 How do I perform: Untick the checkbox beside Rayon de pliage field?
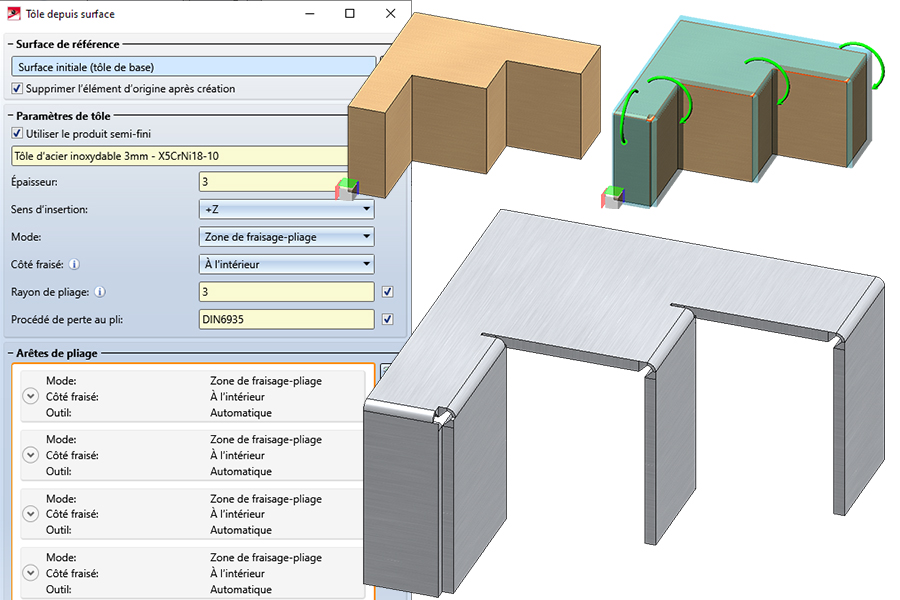[388, 292]
